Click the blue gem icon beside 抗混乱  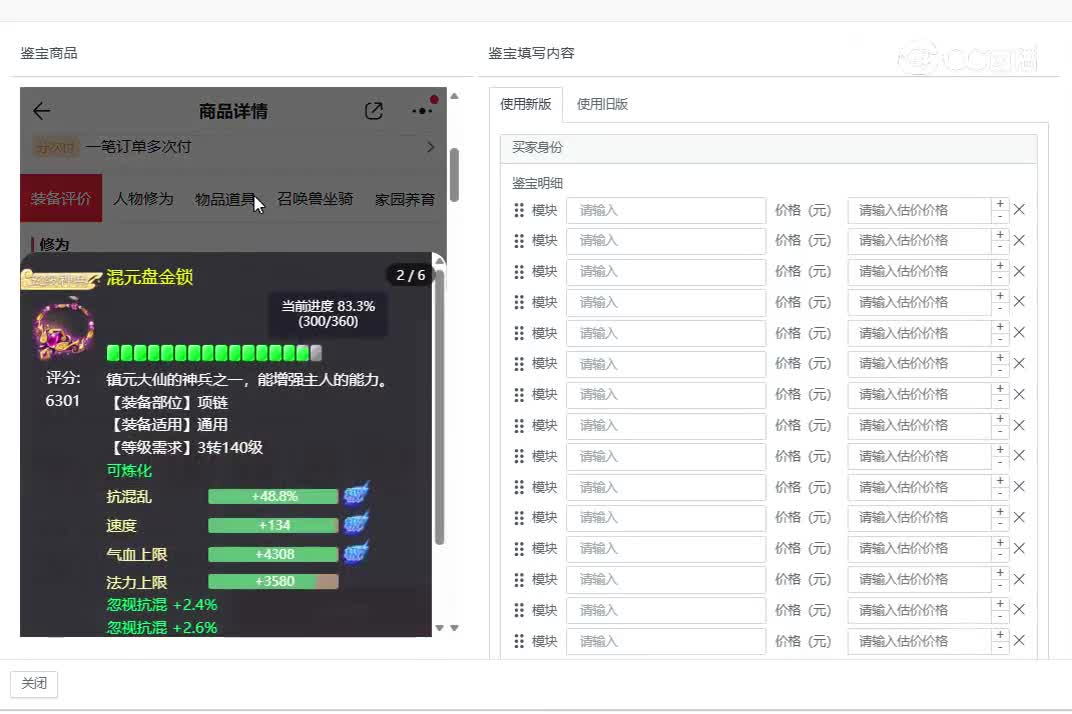[356, 492]
